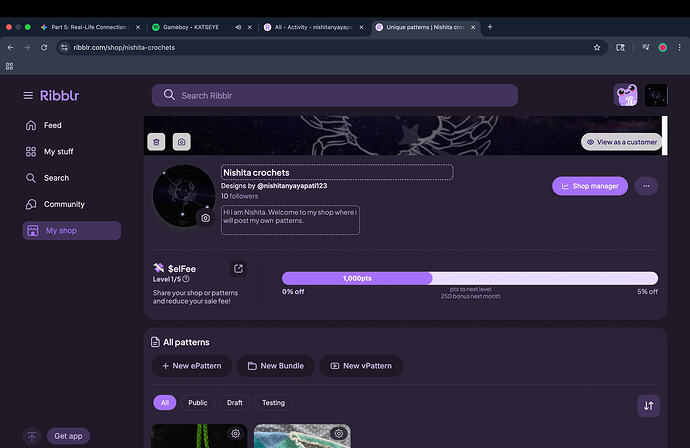Viewport: 690px width, 448px height.
Task: Click the upload arrow icon beside Get app
Action: [32, 436]
